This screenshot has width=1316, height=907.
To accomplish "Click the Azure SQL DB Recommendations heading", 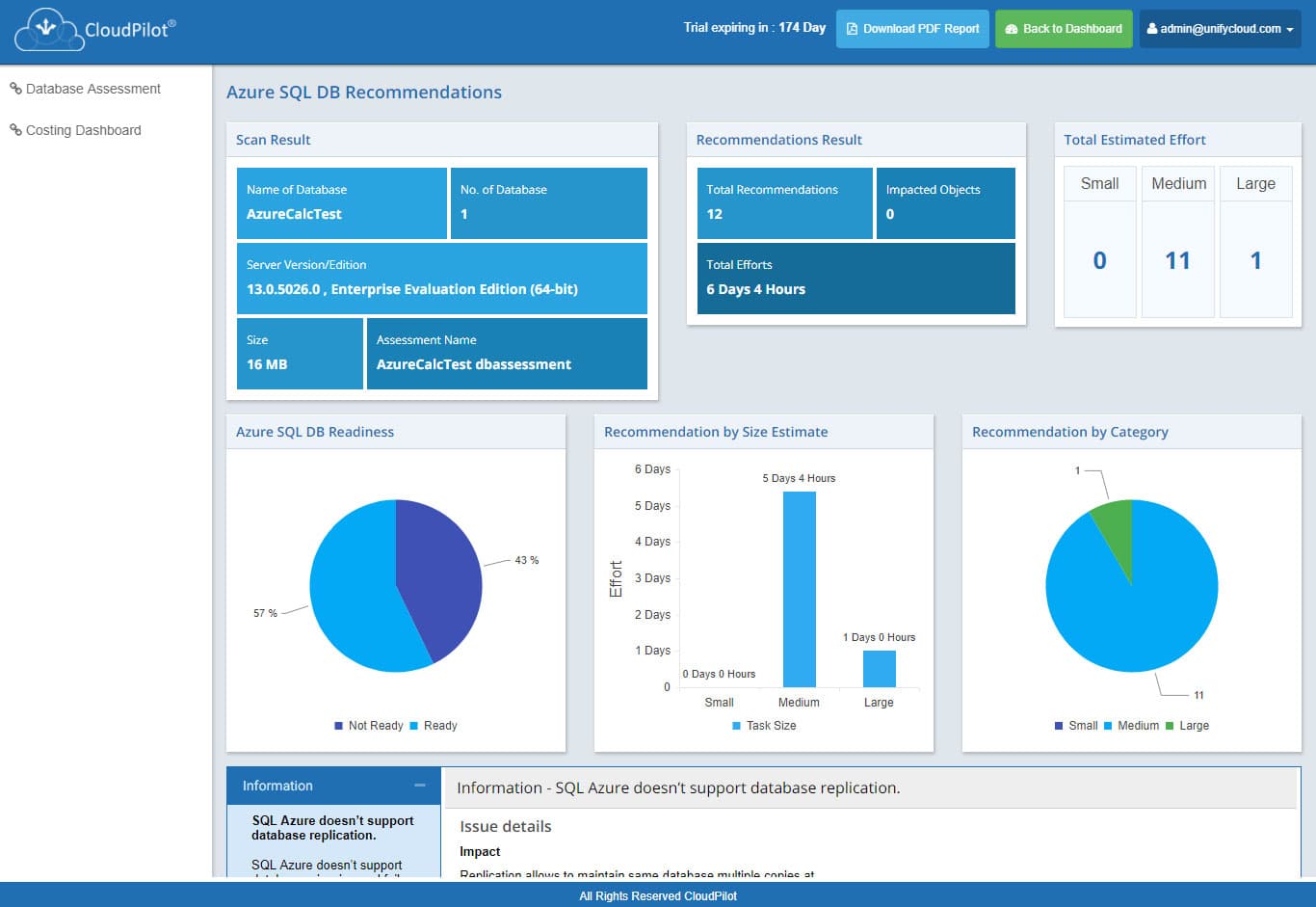I will (364, 93).
